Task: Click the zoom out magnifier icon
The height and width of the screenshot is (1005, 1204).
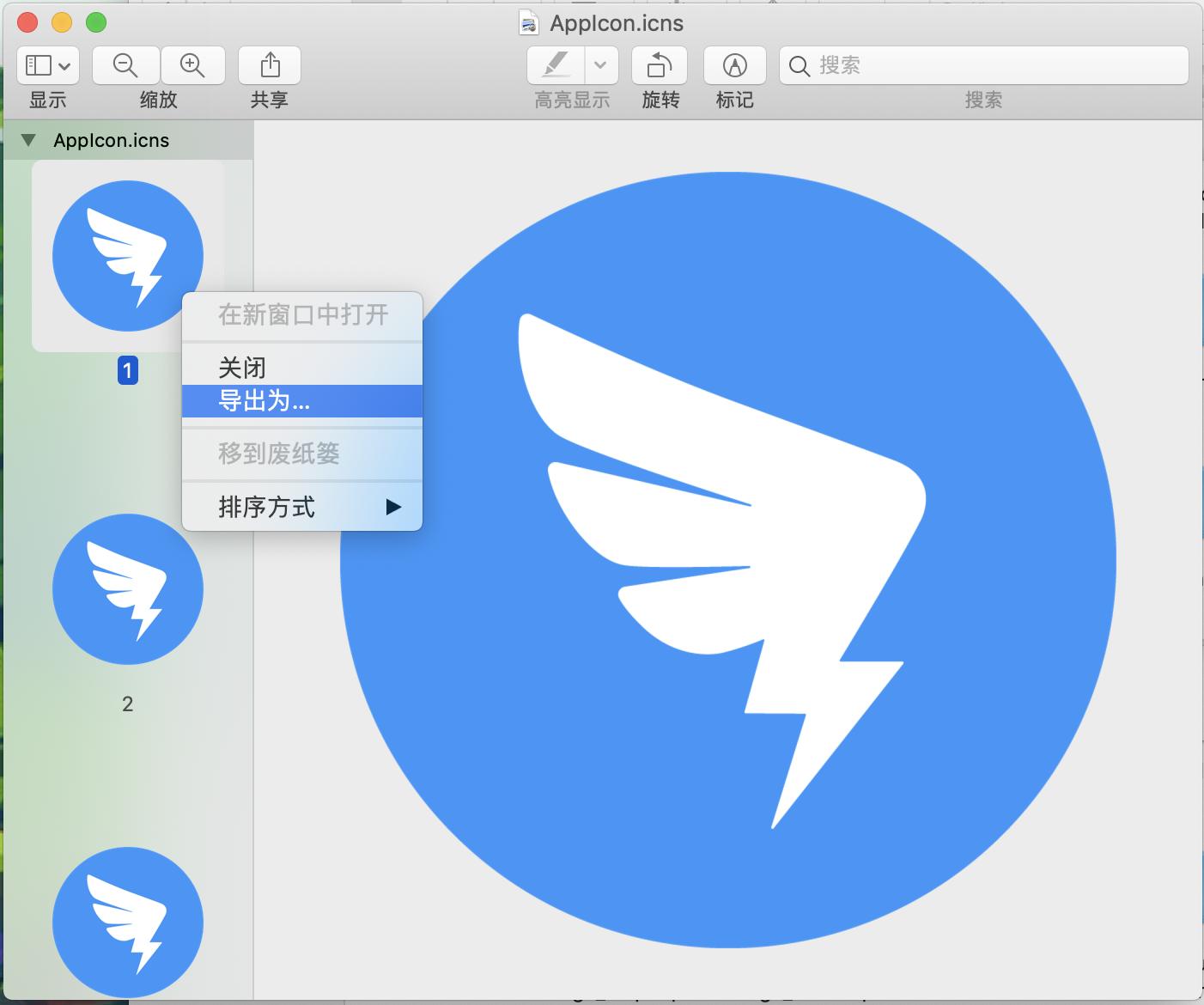Action: [125, 65]
